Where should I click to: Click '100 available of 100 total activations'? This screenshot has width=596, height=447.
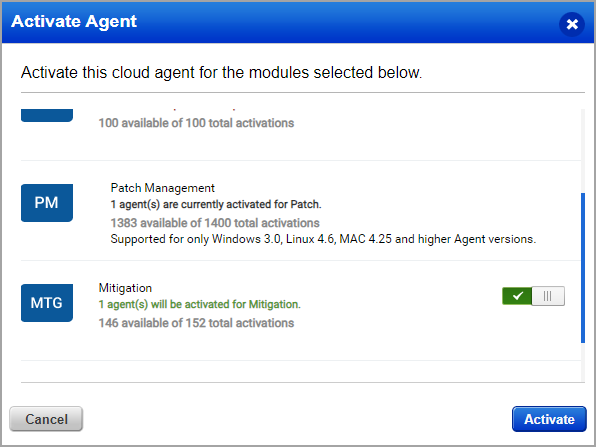pos(196,123)
